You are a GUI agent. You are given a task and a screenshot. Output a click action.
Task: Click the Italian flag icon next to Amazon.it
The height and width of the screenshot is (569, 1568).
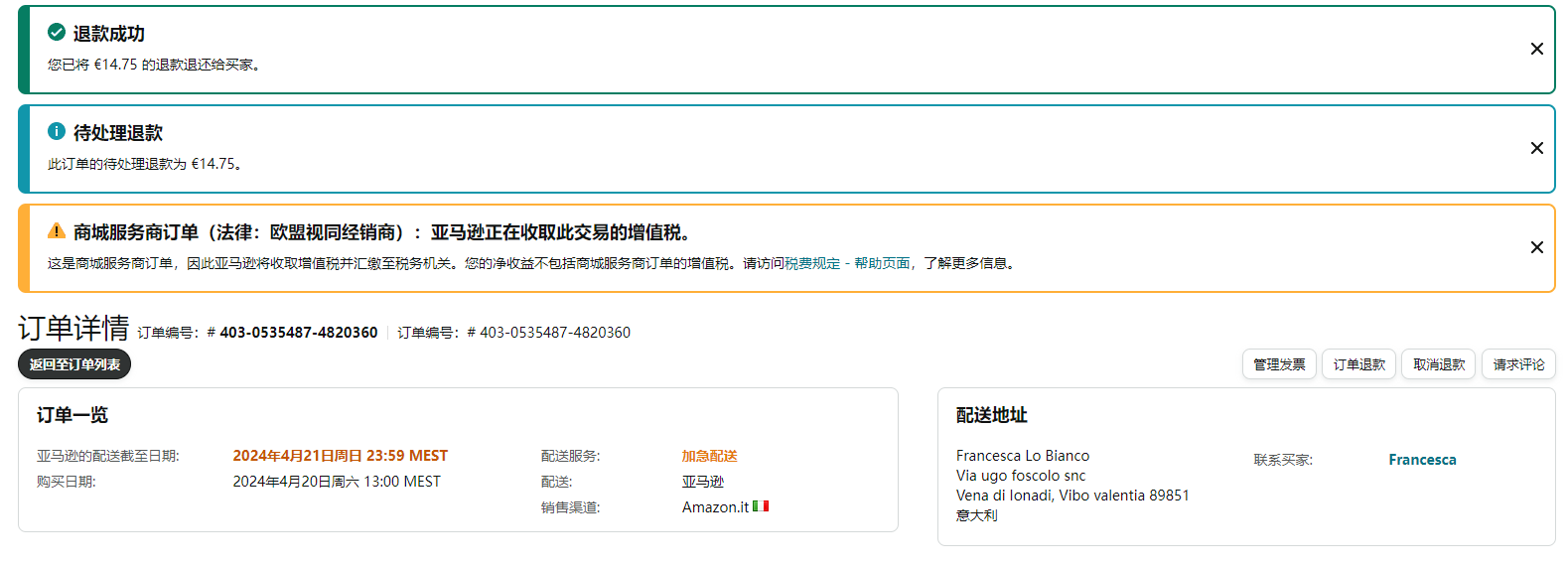(761, 506)
